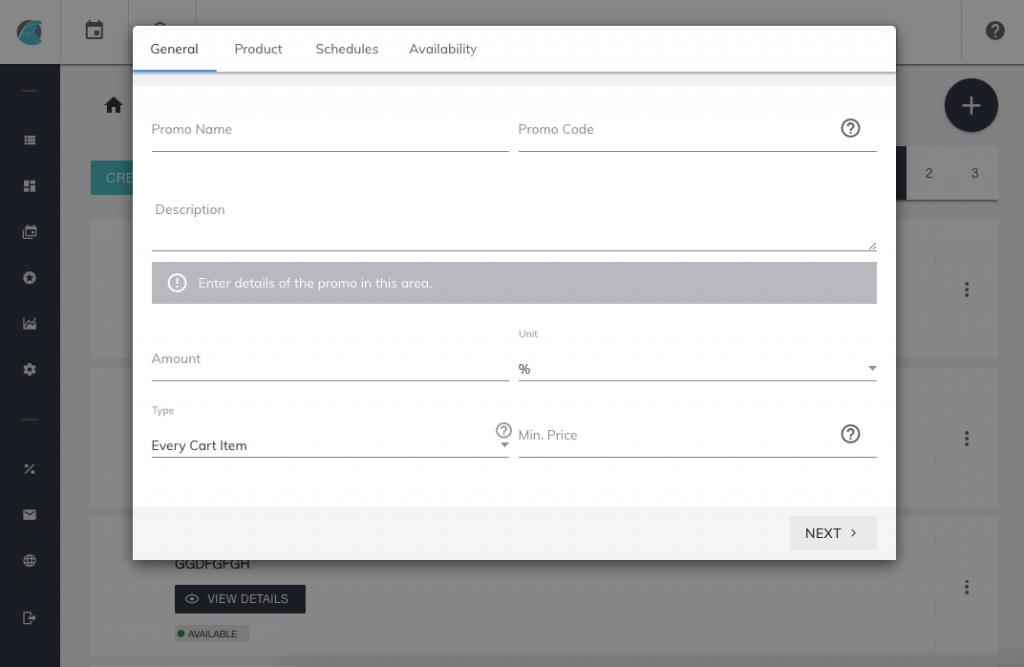Click the round plus add button
This screenshot has width=1024, height=667.
(970, 105)
